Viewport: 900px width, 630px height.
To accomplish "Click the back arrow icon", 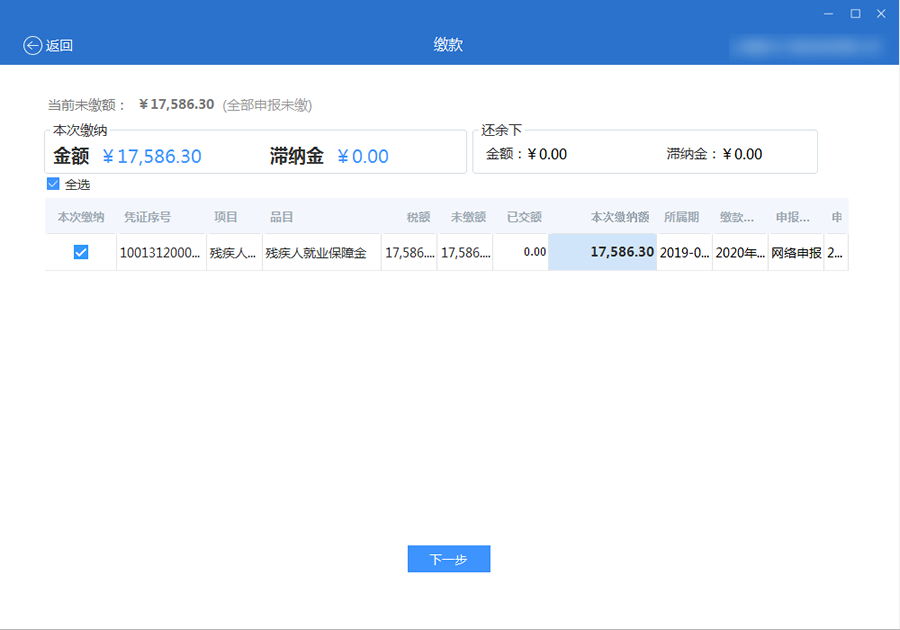I will coord(33,45).
